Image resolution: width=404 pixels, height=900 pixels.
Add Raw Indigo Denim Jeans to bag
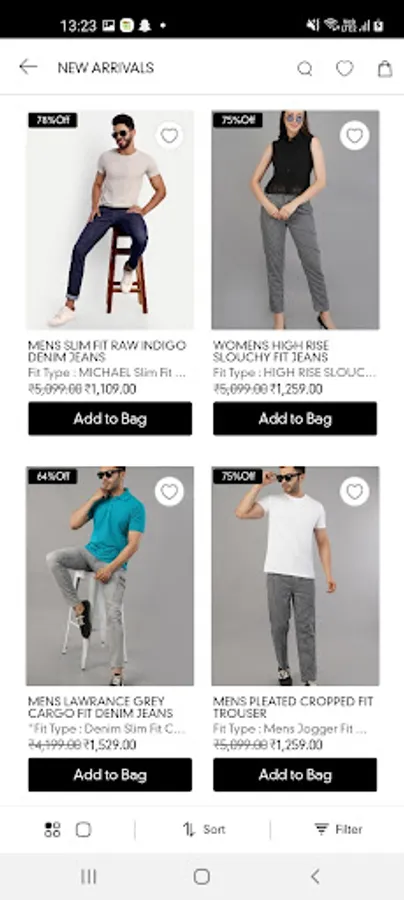click(110, 418)
